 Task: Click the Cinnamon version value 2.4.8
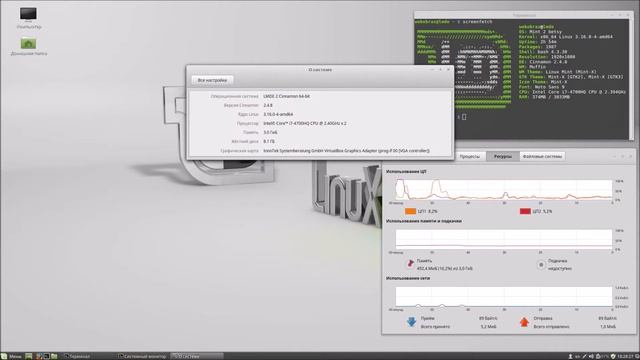(x=268, y=105)
